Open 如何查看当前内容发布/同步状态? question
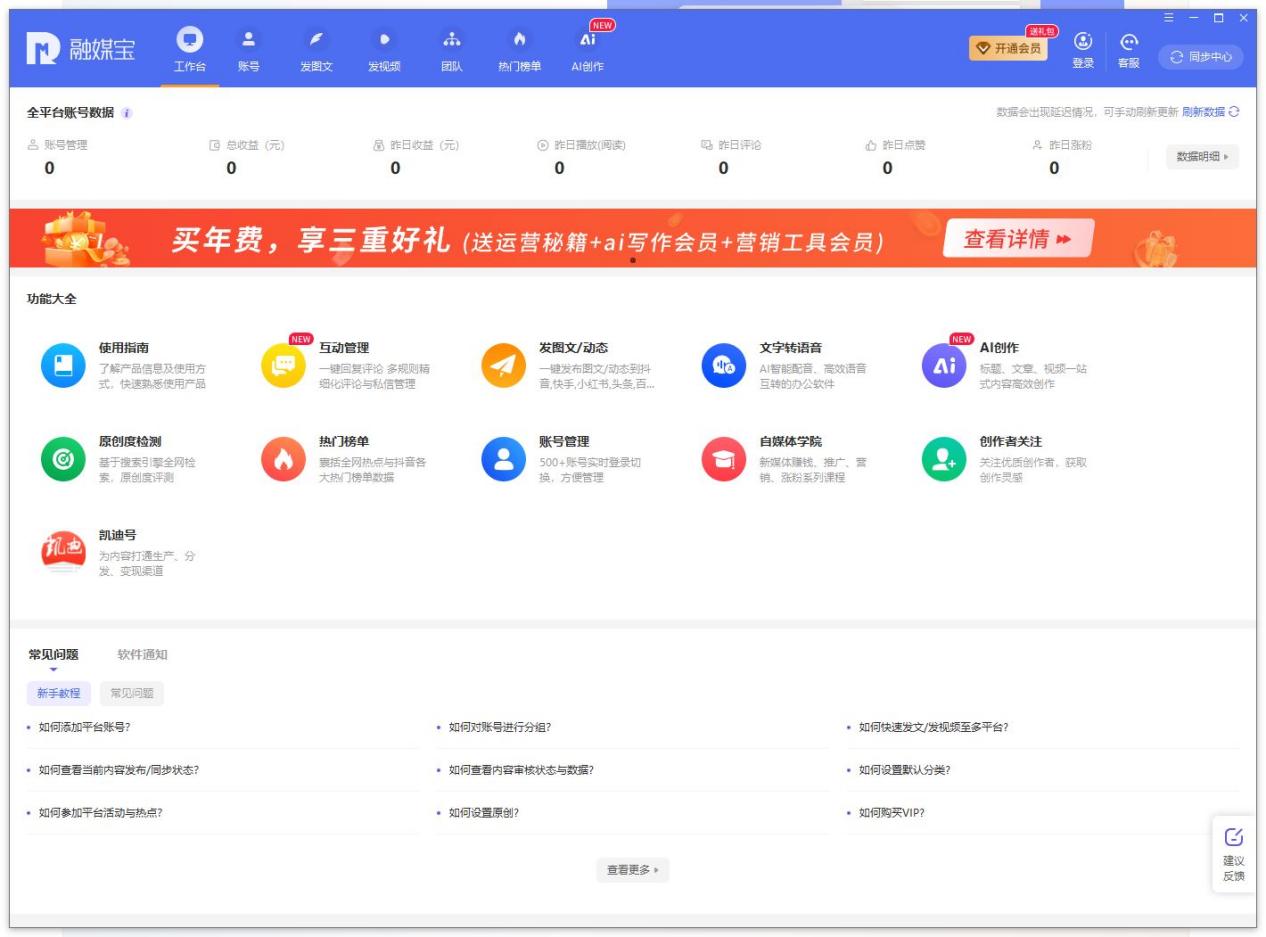Screen dimensions: 1266x937 point(118,770)
